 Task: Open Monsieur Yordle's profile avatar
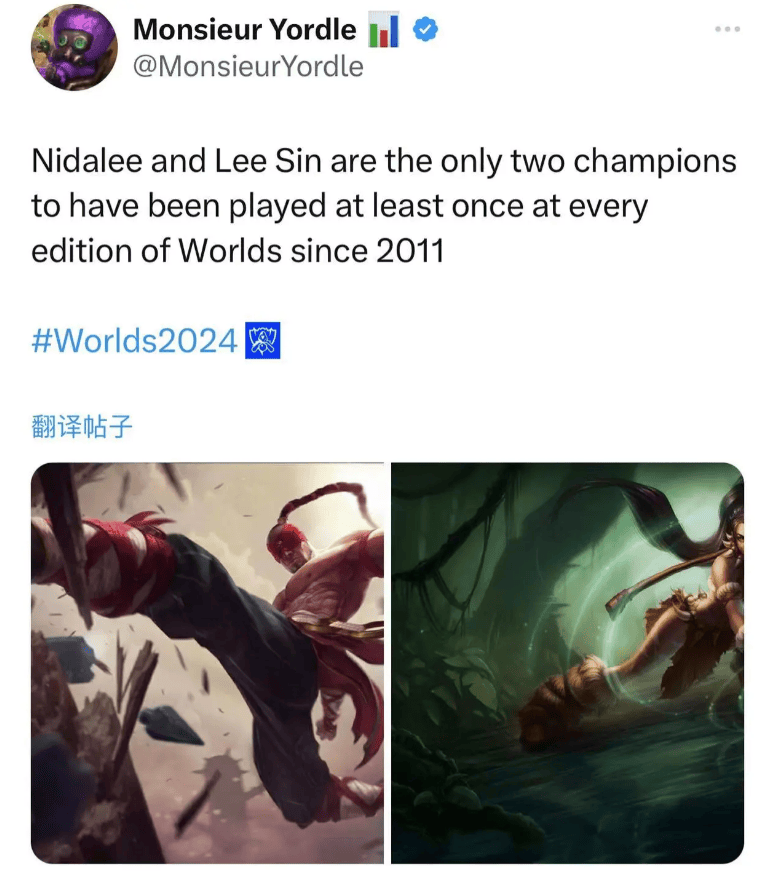[74, 47]
